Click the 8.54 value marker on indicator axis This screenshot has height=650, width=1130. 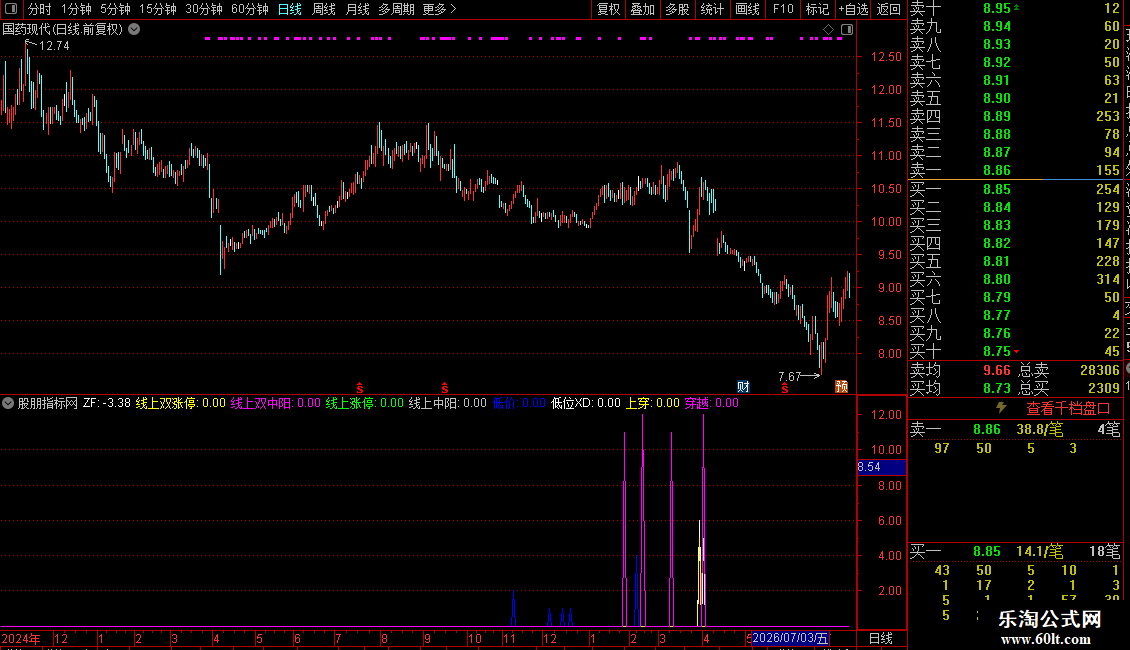coord(881,467)
